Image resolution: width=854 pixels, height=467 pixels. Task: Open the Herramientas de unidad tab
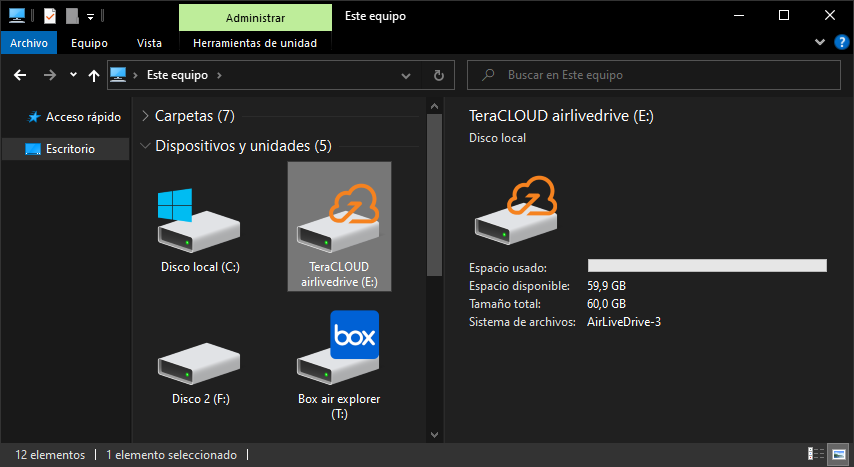click(x=255, y=43)
